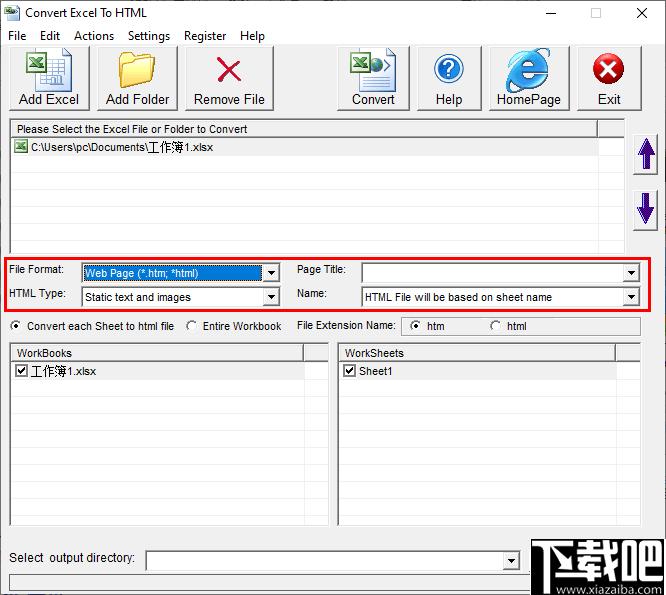Move file down with the down arrow

click(x=645, y=210)
